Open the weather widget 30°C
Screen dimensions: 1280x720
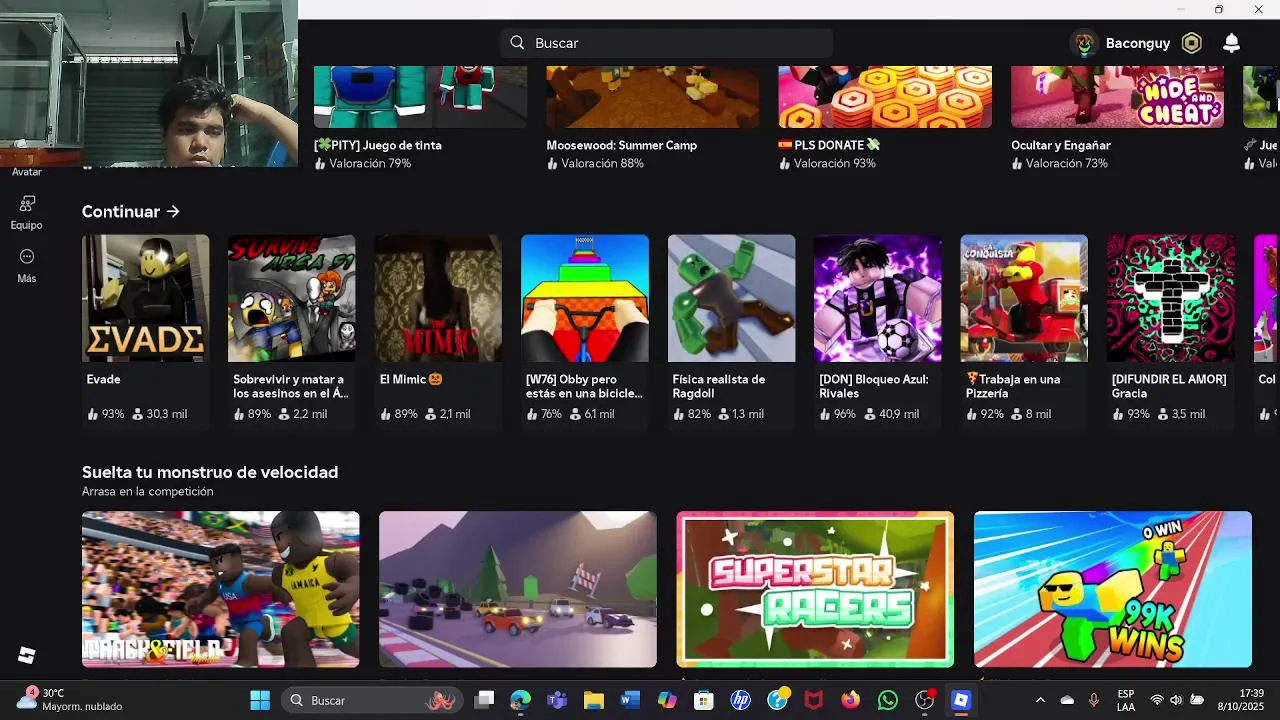[70, 700]
